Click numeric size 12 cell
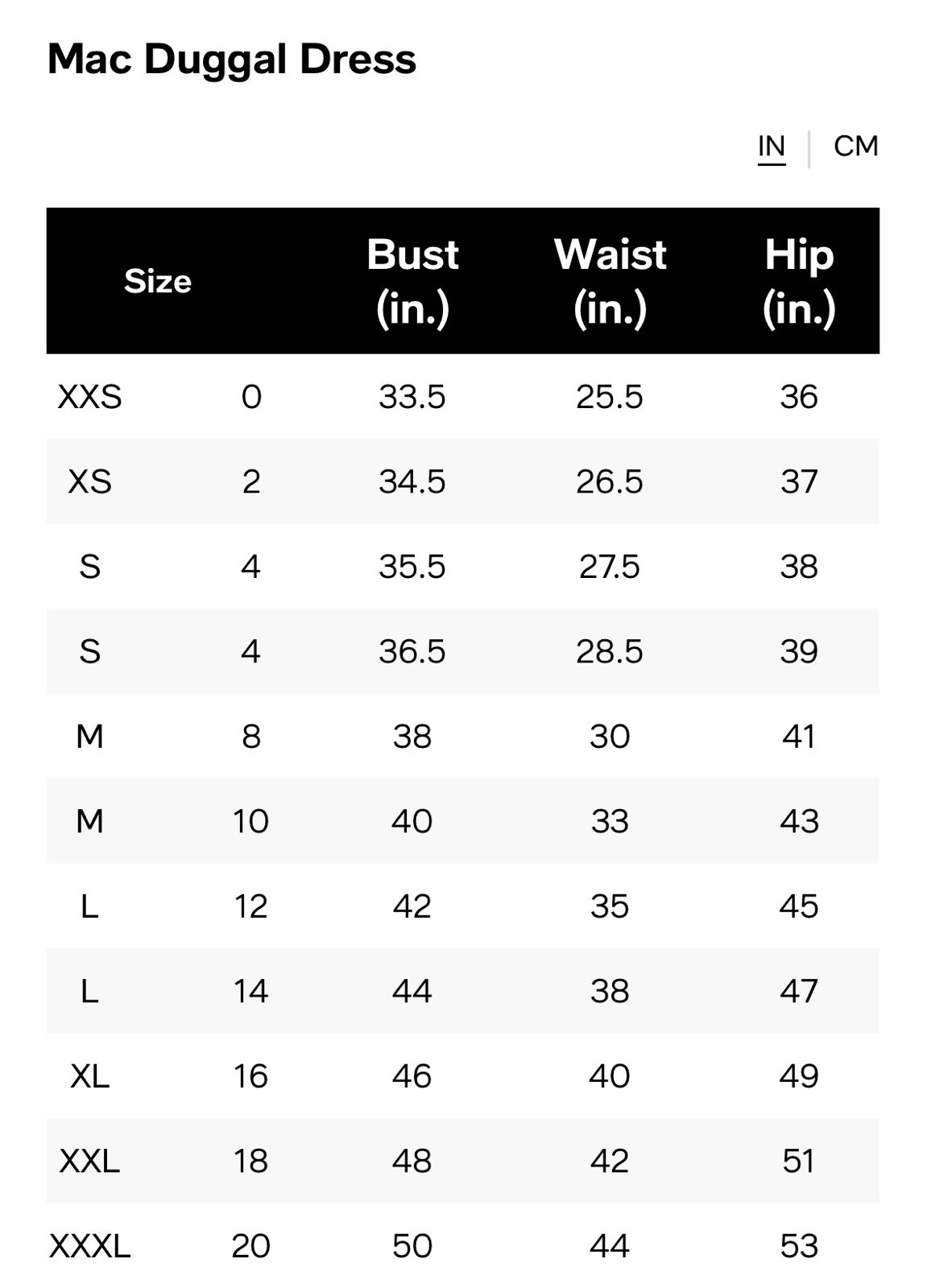 (x=250, y=906)
